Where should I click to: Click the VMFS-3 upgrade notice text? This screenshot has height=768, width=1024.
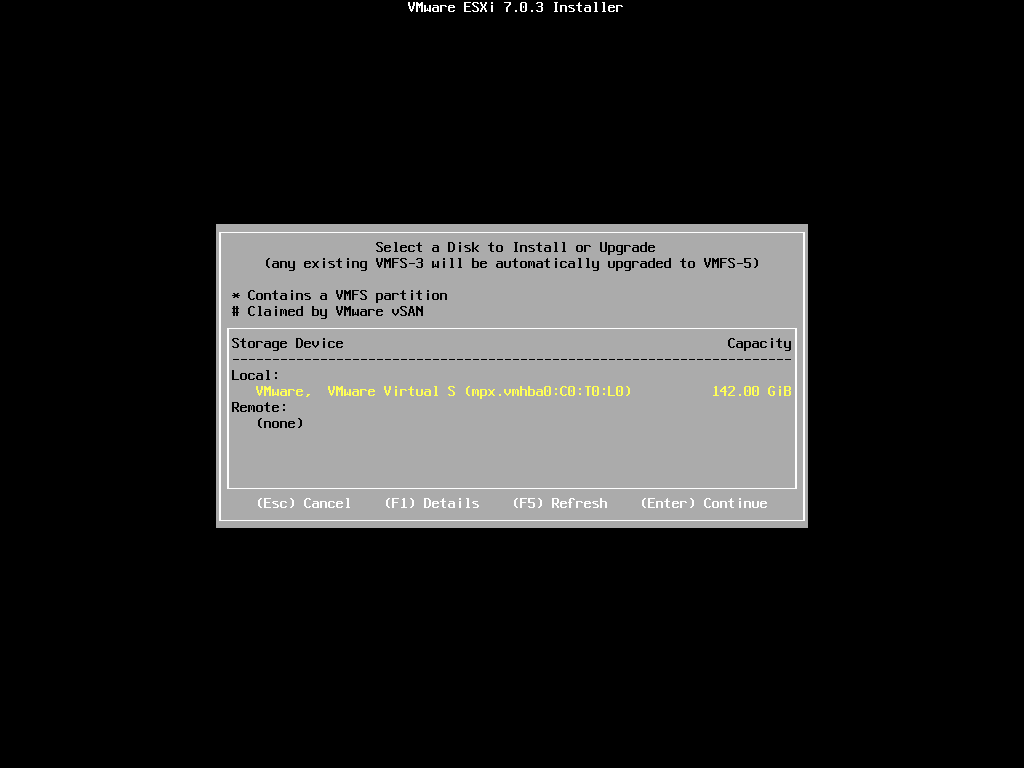(x=513, y=263)
